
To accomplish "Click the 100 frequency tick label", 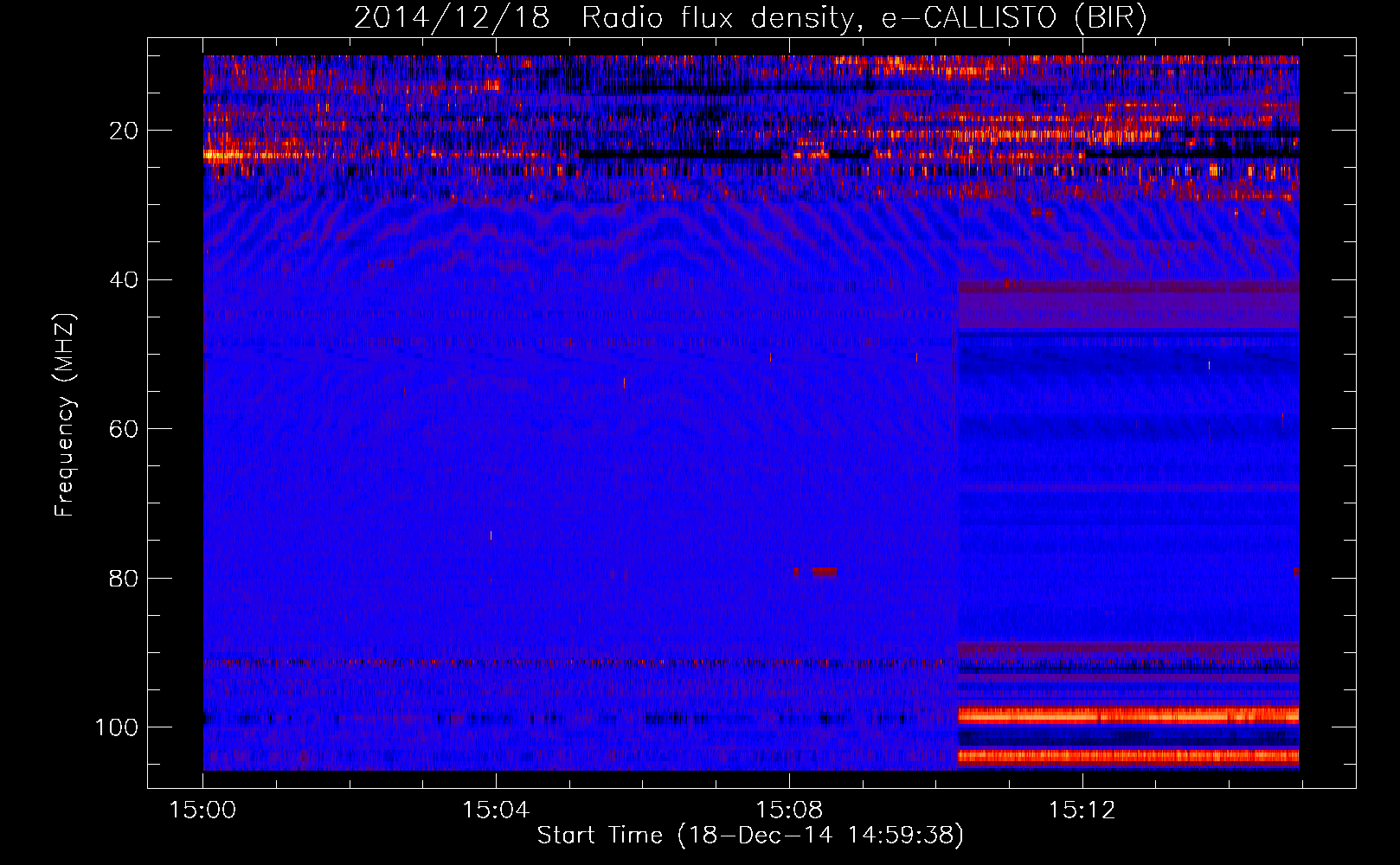I will 117,727.
